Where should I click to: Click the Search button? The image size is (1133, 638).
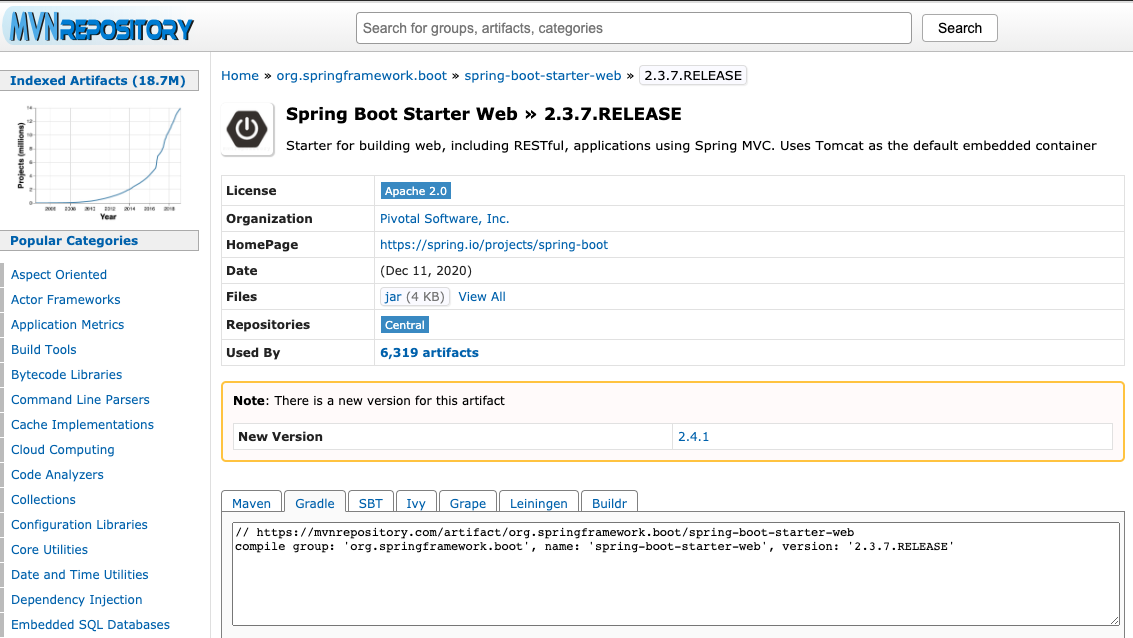(x=960, y=28)
